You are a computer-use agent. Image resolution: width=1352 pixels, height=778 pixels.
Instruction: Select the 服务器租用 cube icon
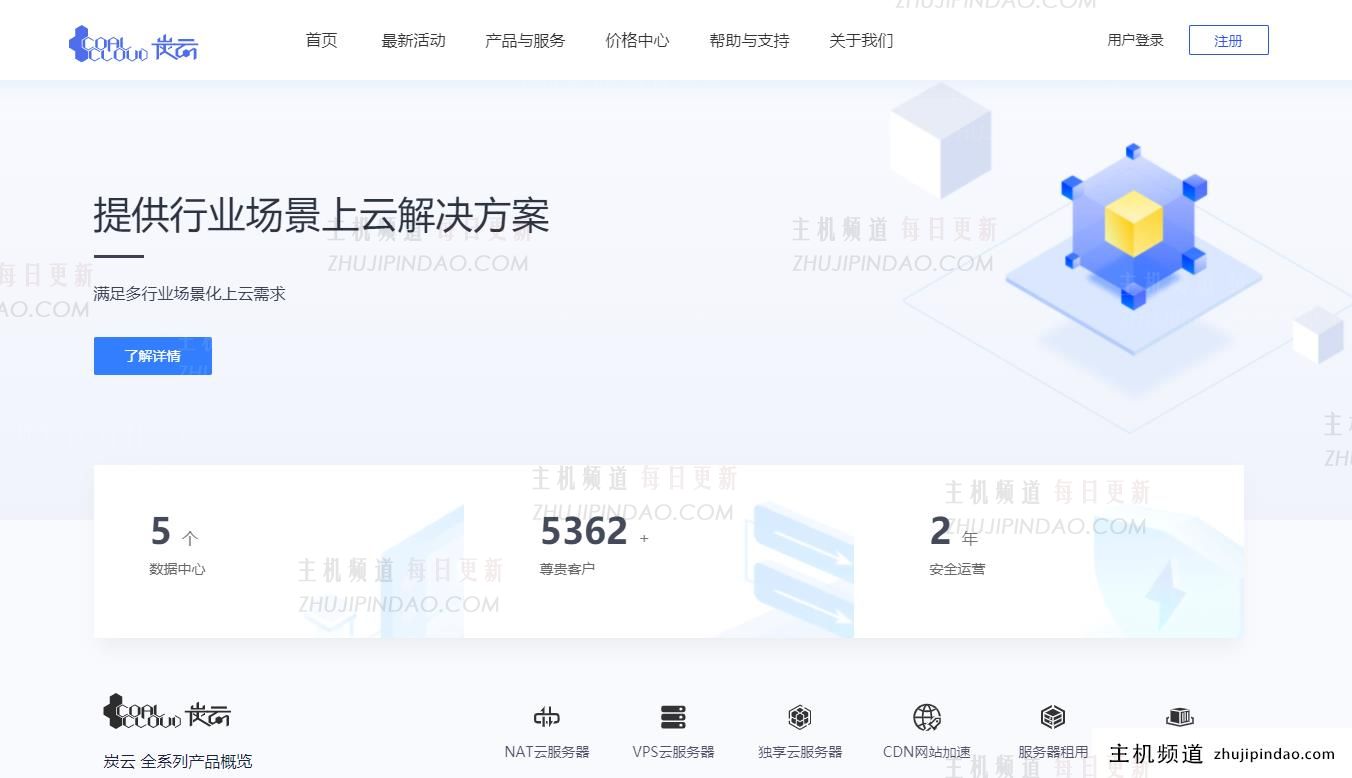[1053, 717]
